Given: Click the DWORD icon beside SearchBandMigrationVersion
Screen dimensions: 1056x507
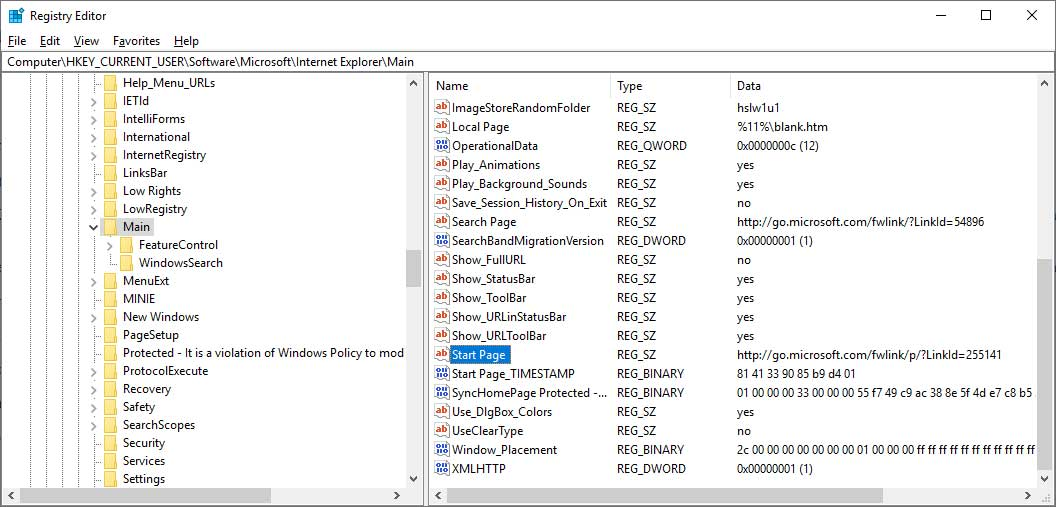Looking at the screenshot, I should click(442, 240).
